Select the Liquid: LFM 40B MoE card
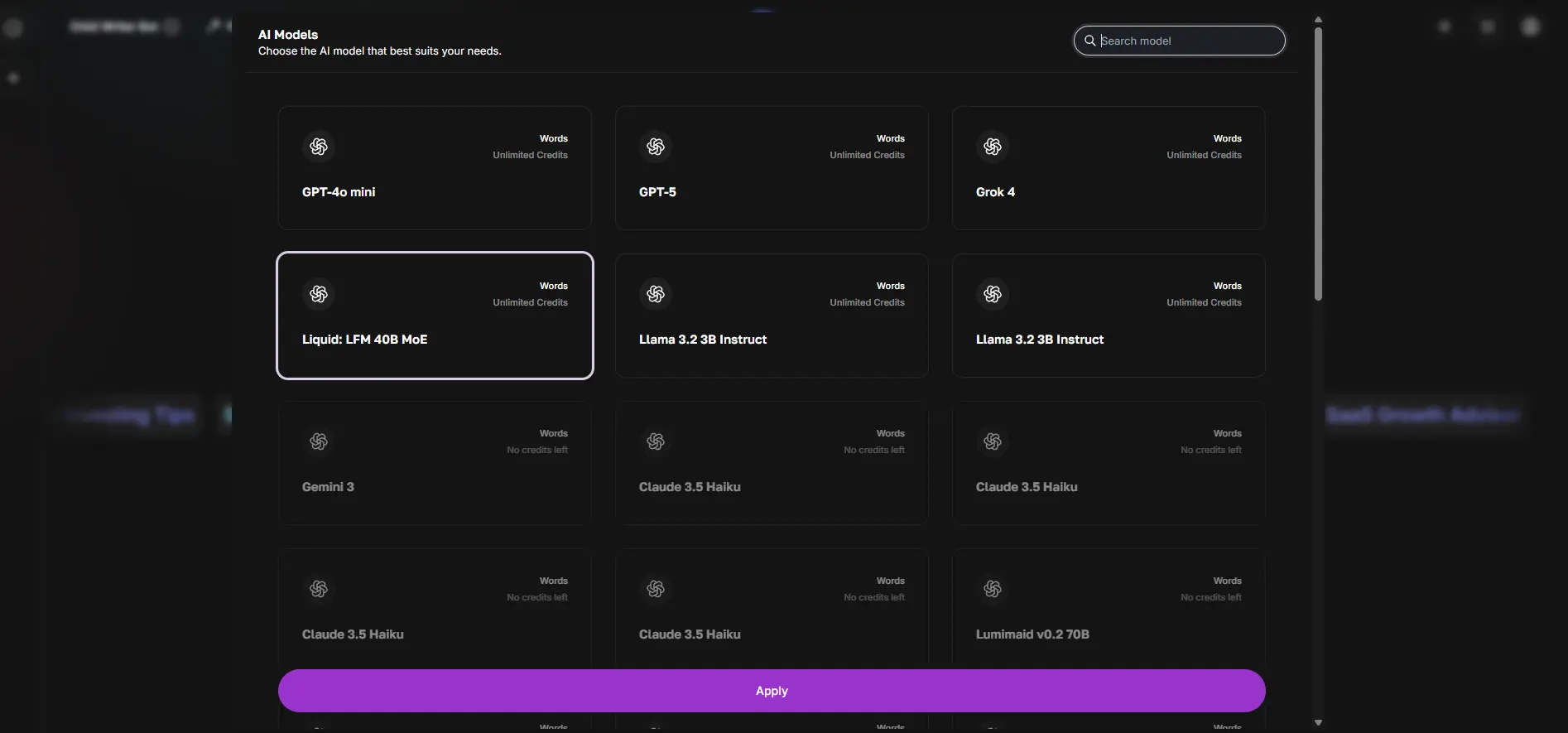 435,316
